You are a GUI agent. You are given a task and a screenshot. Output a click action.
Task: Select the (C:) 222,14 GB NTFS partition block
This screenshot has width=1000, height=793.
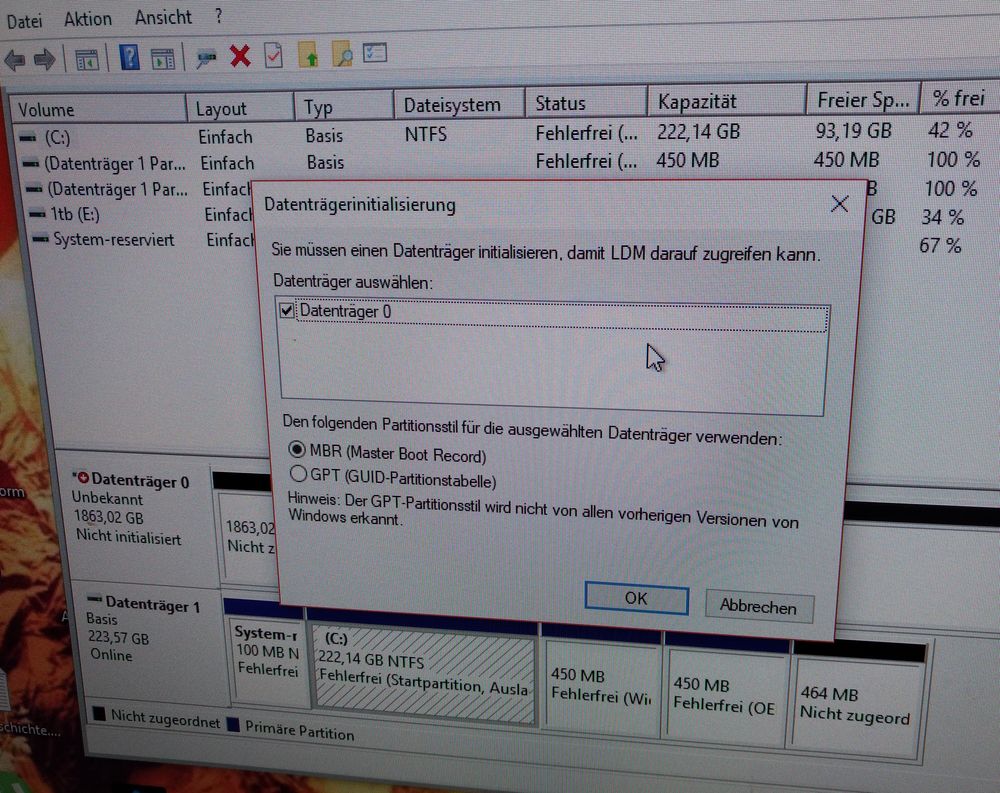pos(424,675)
